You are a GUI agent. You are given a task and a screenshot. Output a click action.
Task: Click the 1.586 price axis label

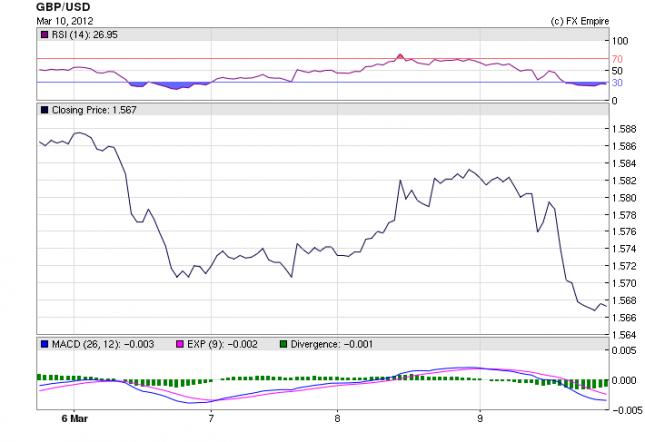[624, 146]
